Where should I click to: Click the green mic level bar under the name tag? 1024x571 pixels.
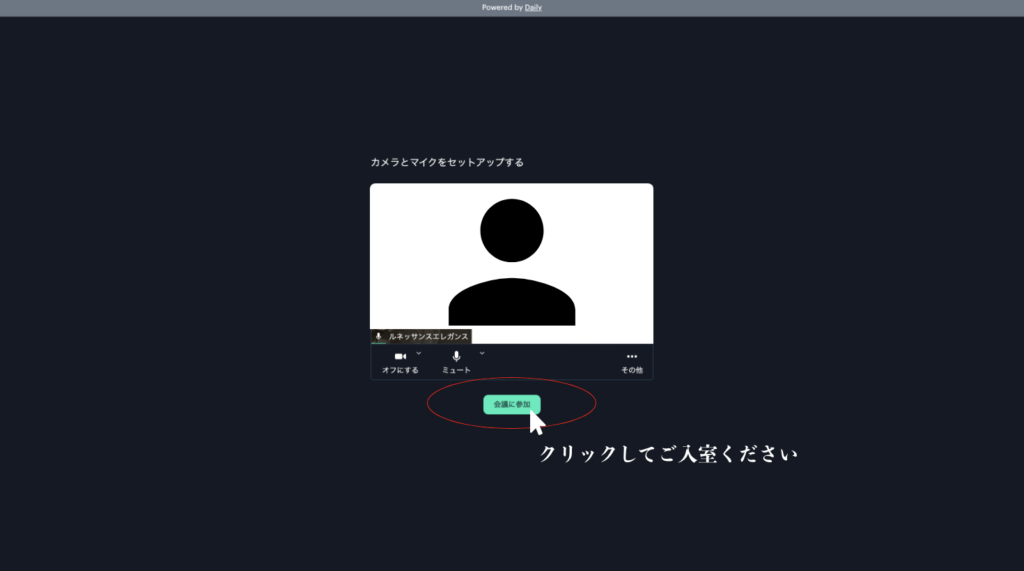click(380, 344)
